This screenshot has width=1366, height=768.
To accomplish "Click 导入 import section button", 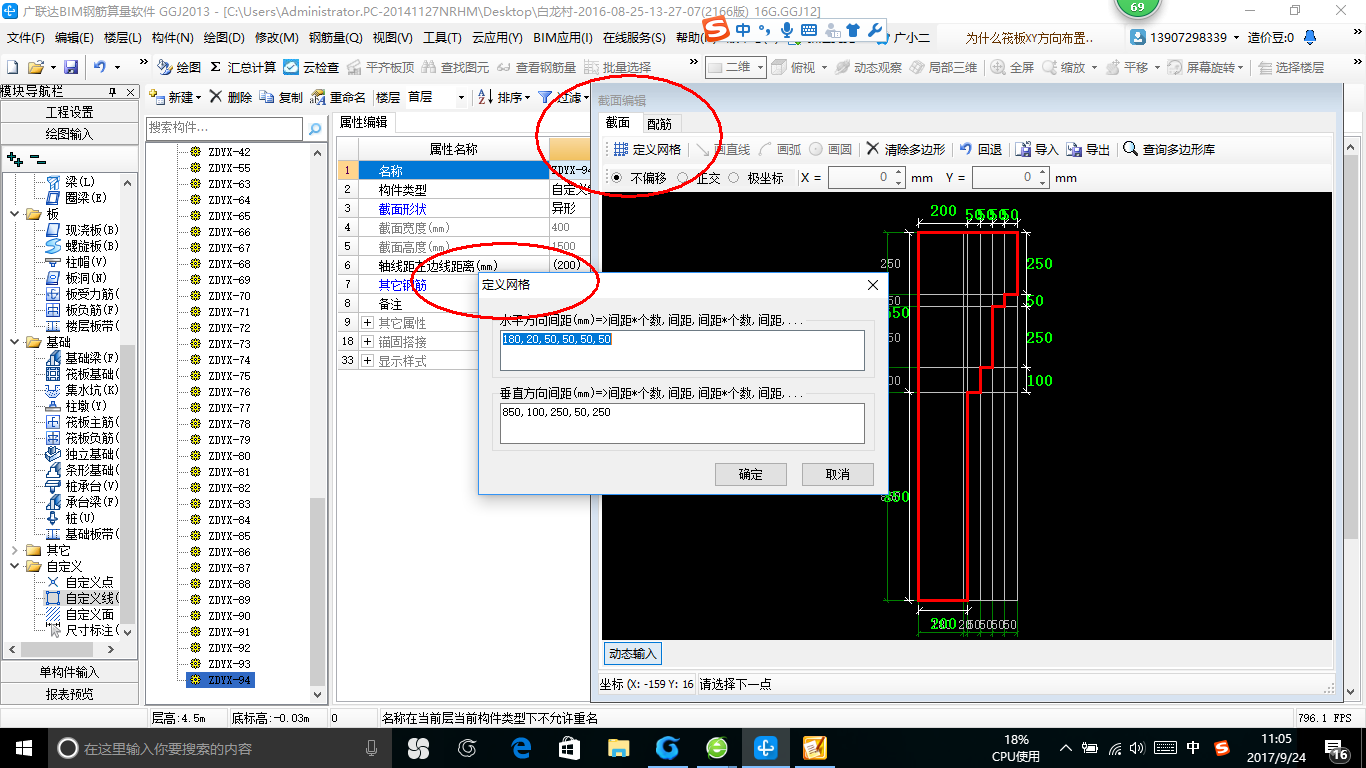I will pos(1037,149).
